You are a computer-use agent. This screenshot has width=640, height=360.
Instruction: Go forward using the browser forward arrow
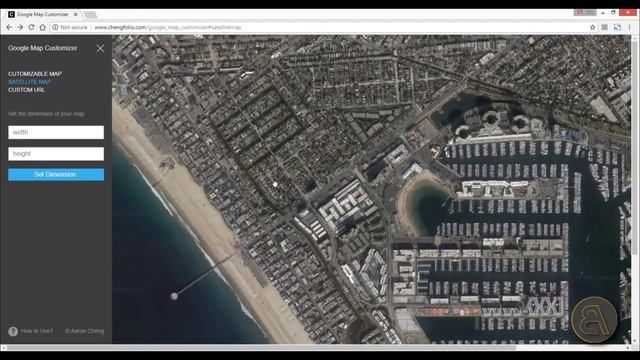click(20, 27)
